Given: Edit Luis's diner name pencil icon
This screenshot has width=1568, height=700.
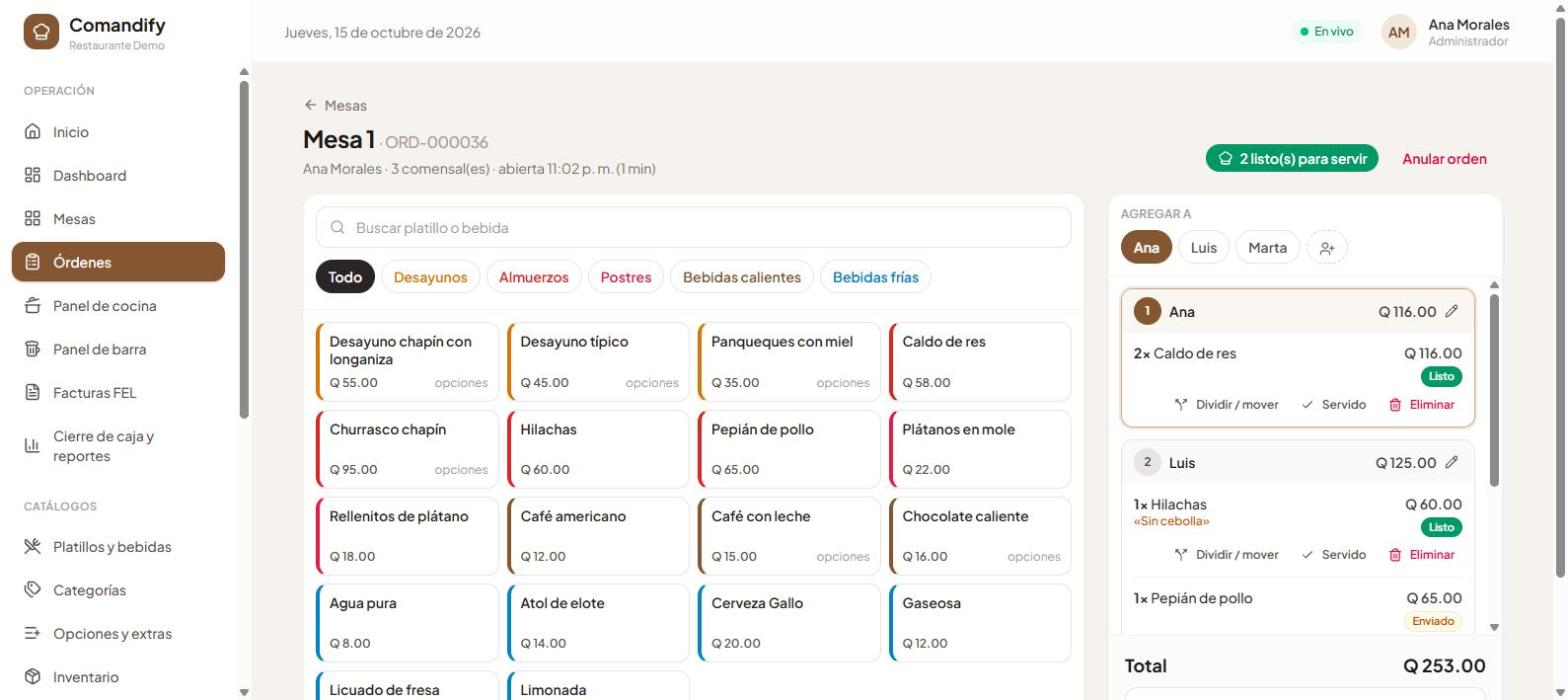Looking at the screenshot, I should (1452, 463).
